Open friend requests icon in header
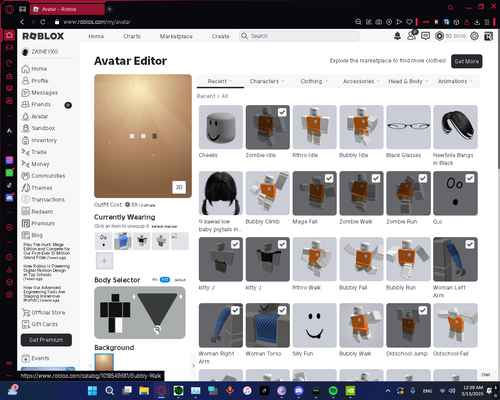 [412, 35]
